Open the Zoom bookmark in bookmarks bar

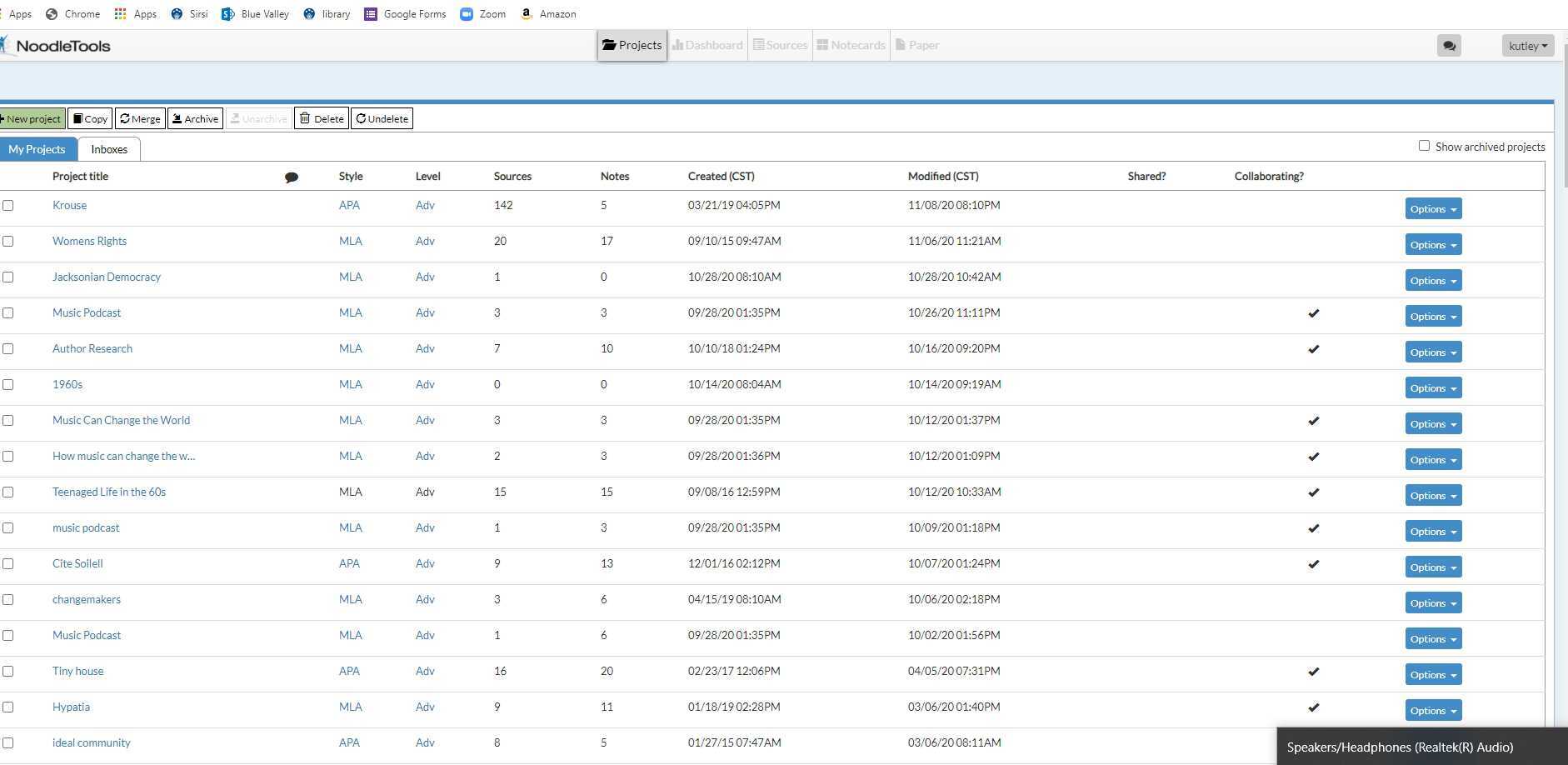coord(483,14)
